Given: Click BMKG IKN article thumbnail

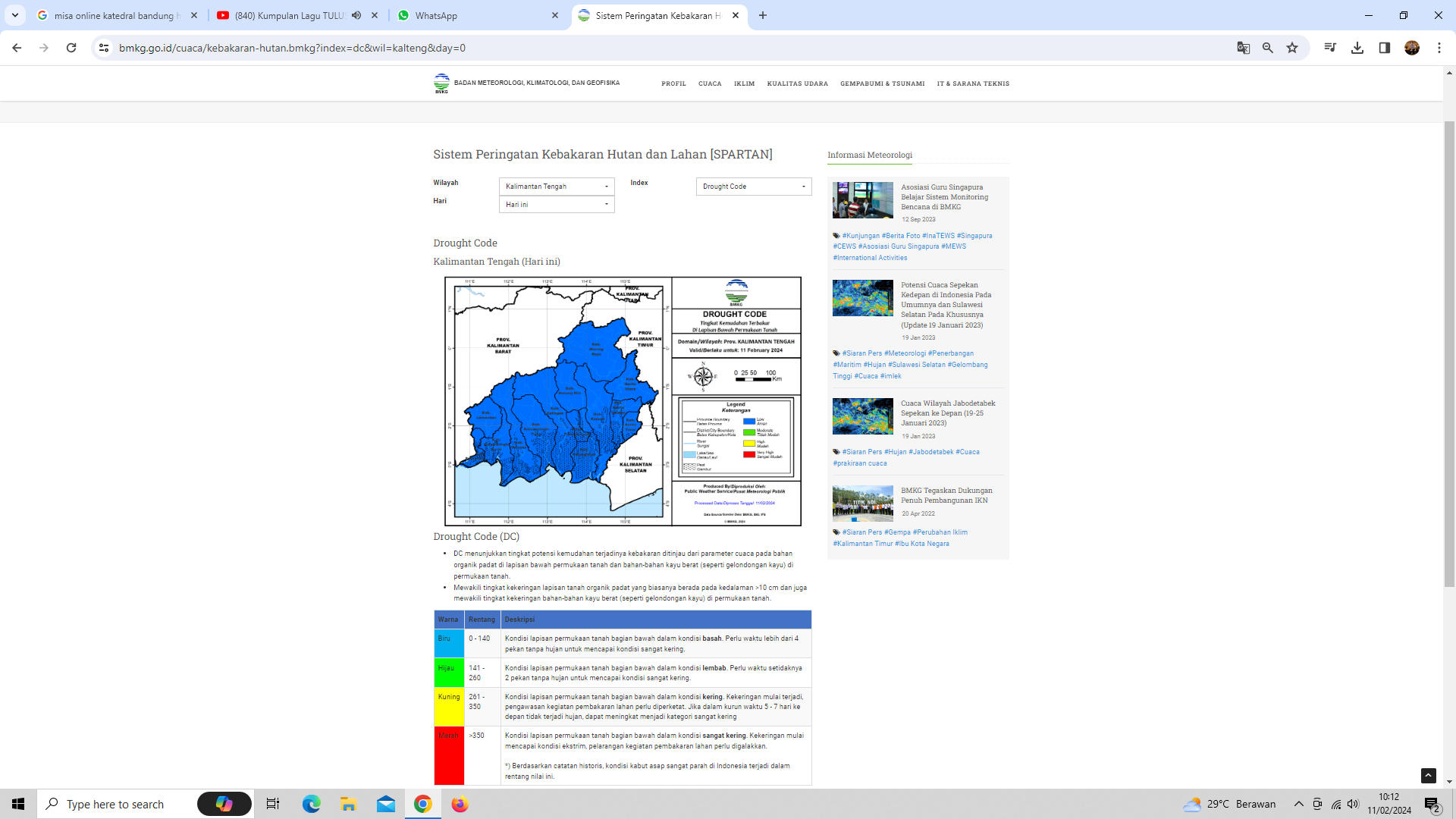Looking at the screenshot, I should click(863, 504).
